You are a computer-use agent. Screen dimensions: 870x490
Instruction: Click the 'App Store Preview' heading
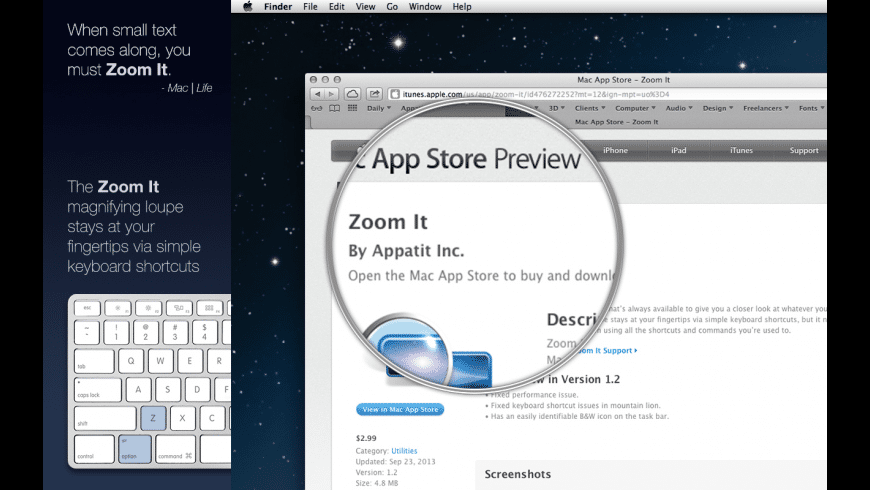(x=477, y=159)
